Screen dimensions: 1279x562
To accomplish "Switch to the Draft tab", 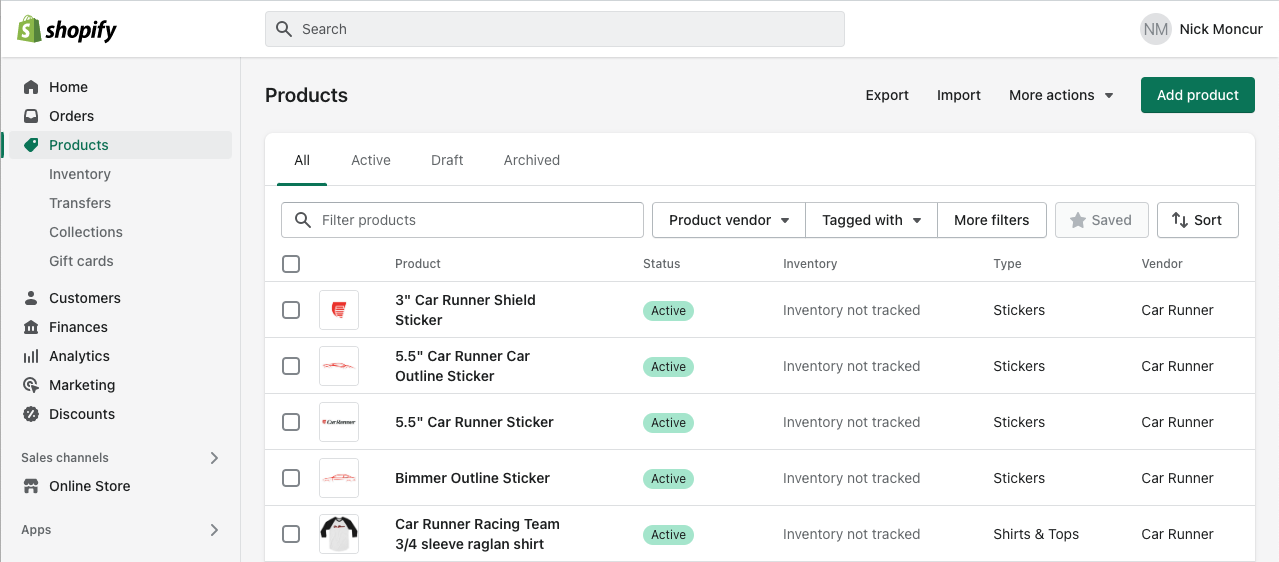I will click(447, 160).
